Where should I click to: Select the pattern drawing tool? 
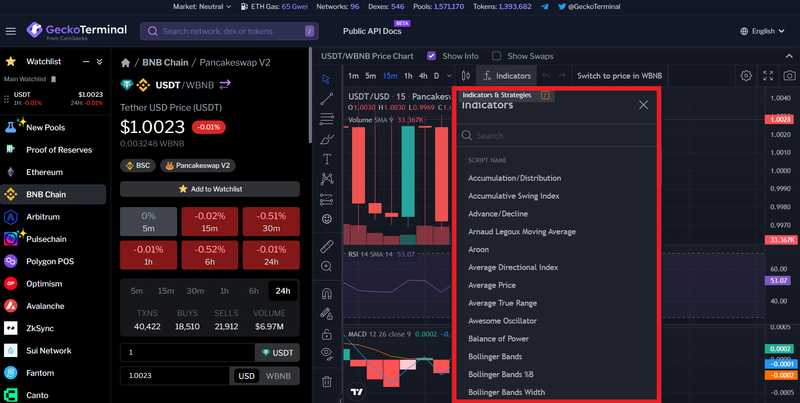(x=327, y=179)
